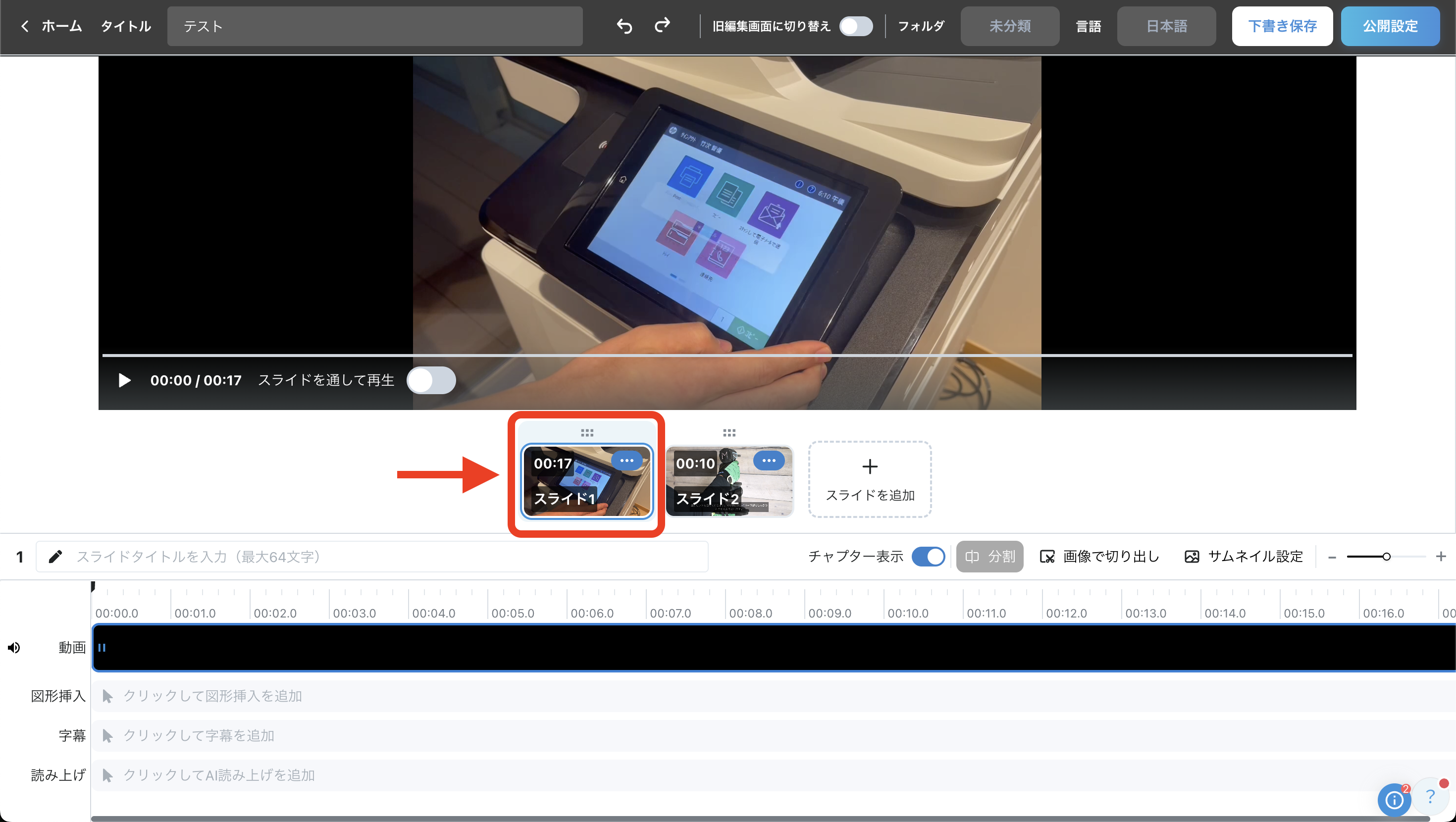This screenshot has width=1456, height=822.
Task: Turn off チャプター表示 toggle
Action: click(928, 557)
